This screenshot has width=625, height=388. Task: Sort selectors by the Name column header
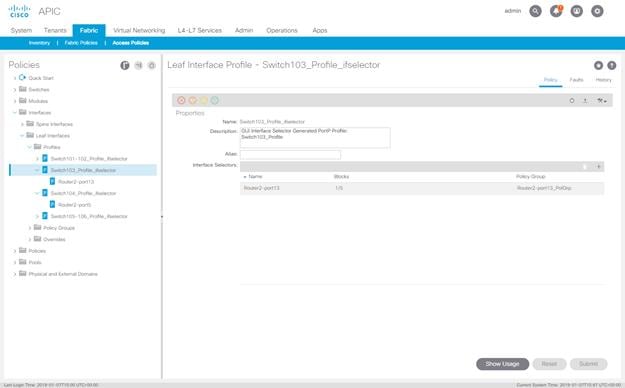[255, 176]
